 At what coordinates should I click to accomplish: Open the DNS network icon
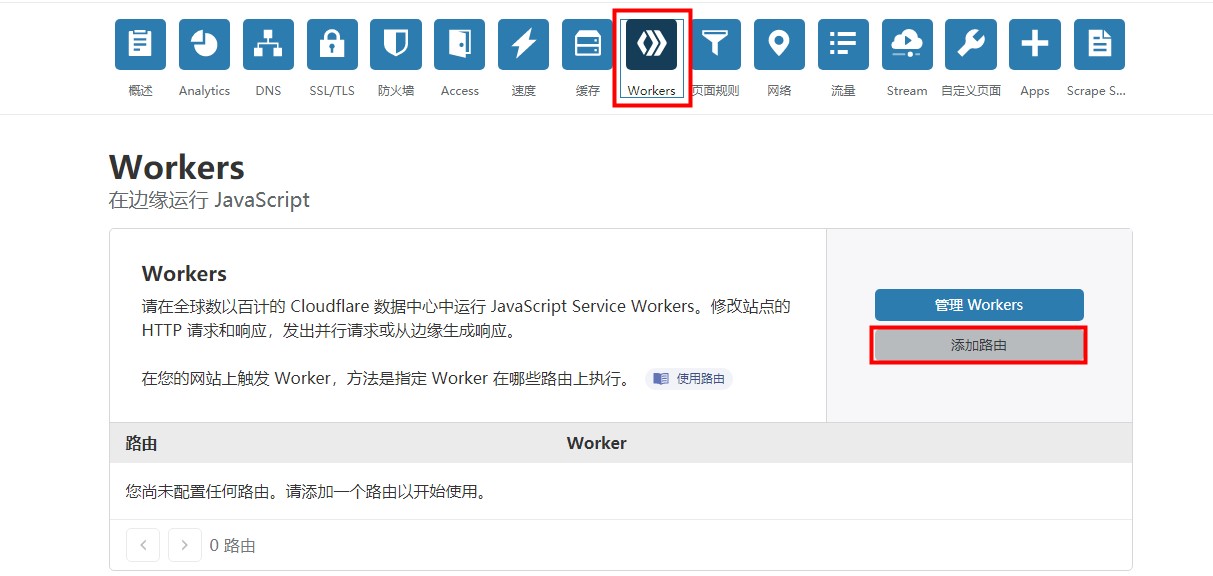tap(268, 44)
